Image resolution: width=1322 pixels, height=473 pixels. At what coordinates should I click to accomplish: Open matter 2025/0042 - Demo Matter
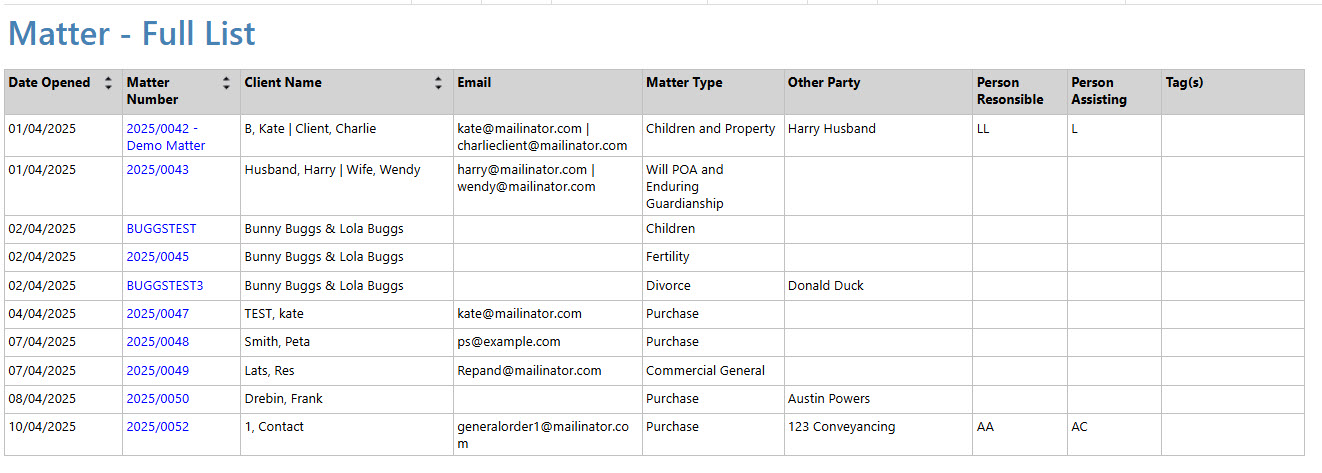165,137
